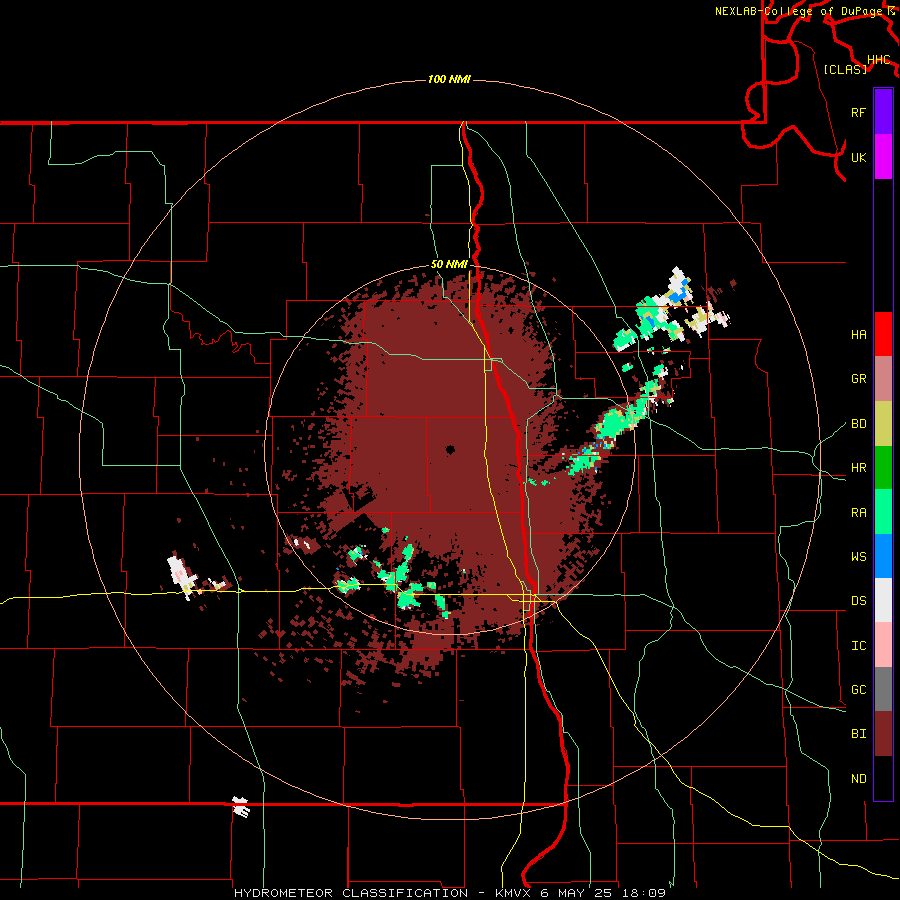Click the GR legend label

858,379
